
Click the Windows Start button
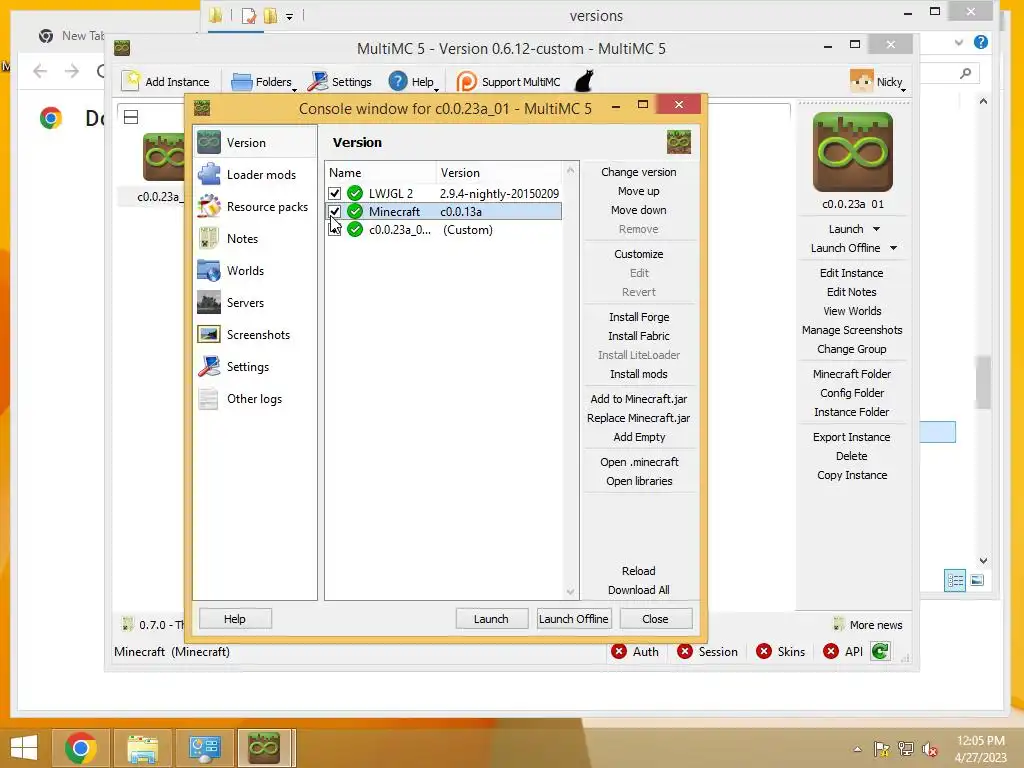[24, 748]
